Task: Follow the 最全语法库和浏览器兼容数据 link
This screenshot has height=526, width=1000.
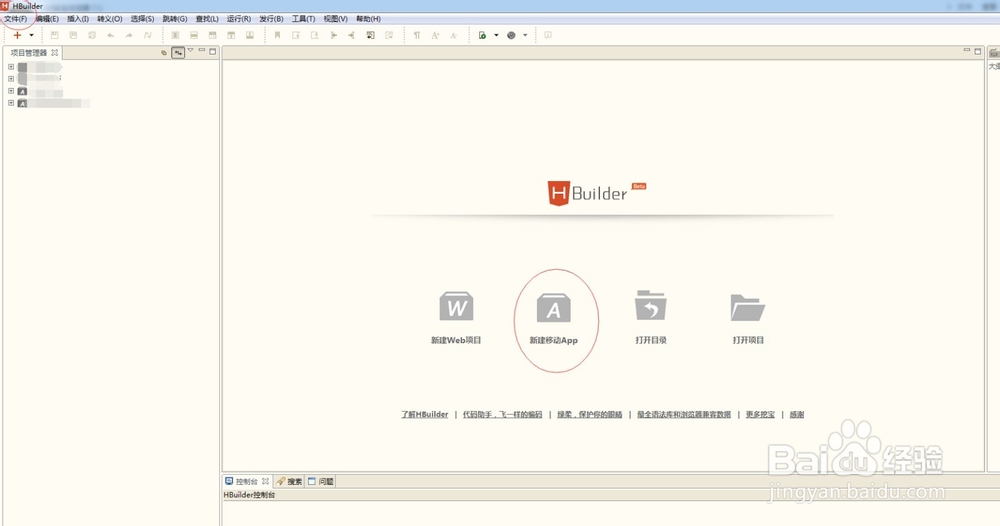Action: point(684,414)
